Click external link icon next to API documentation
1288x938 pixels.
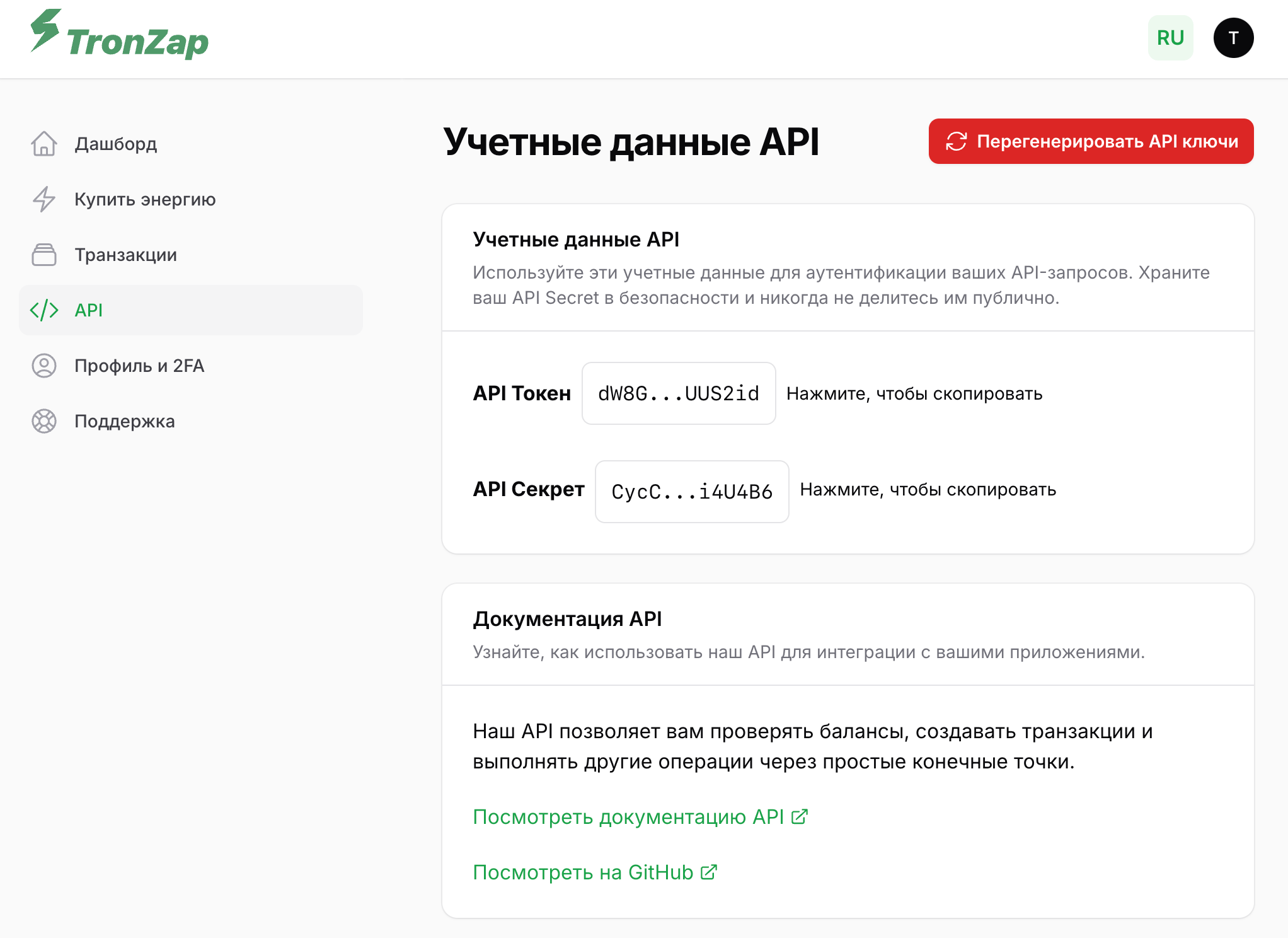[x=800, y=817]
